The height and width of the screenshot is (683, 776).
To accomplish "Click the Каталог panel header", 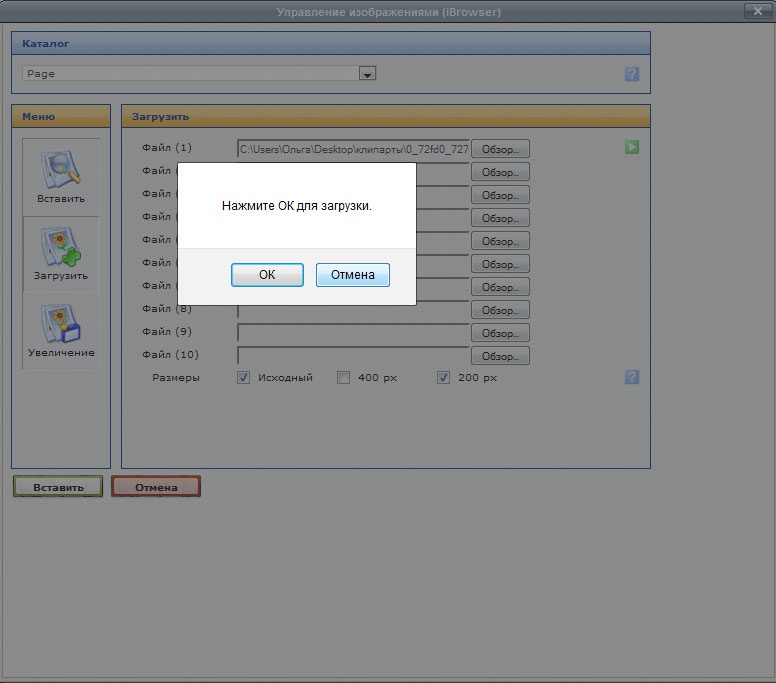I will click(x=331, y=44).
